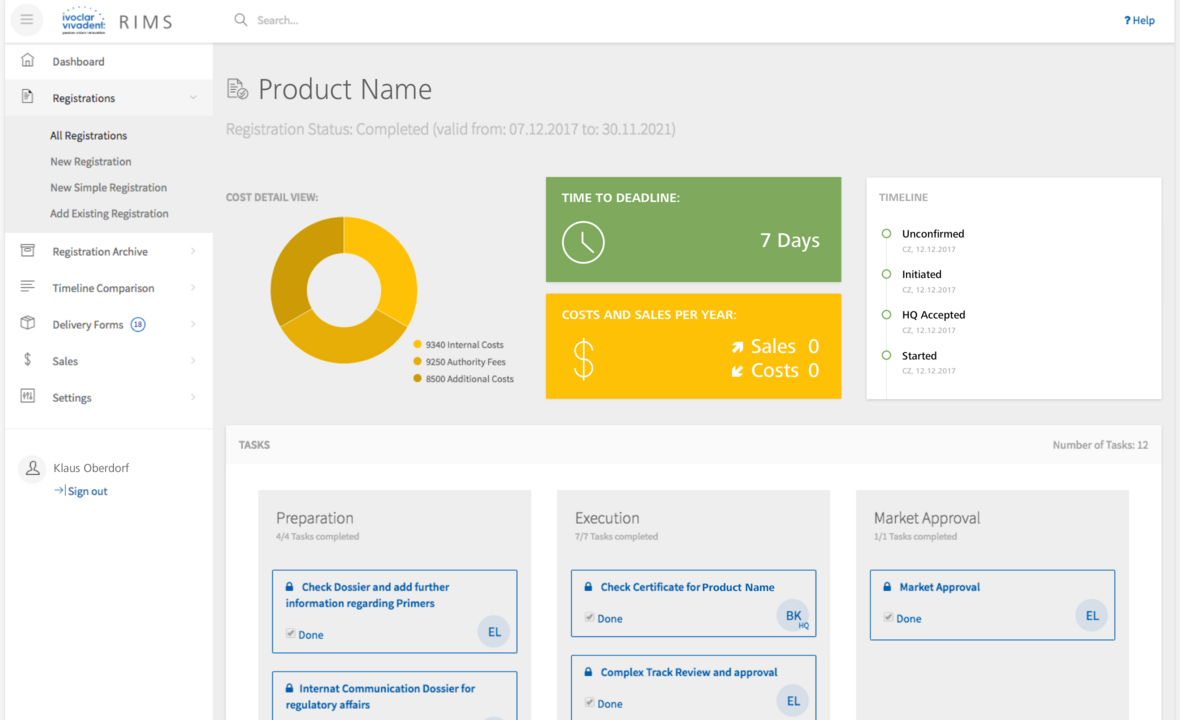Click the Dashboard home icon
Image resolution: width=1180 pixels, height=720 pixels.
(x=28, y=61)
